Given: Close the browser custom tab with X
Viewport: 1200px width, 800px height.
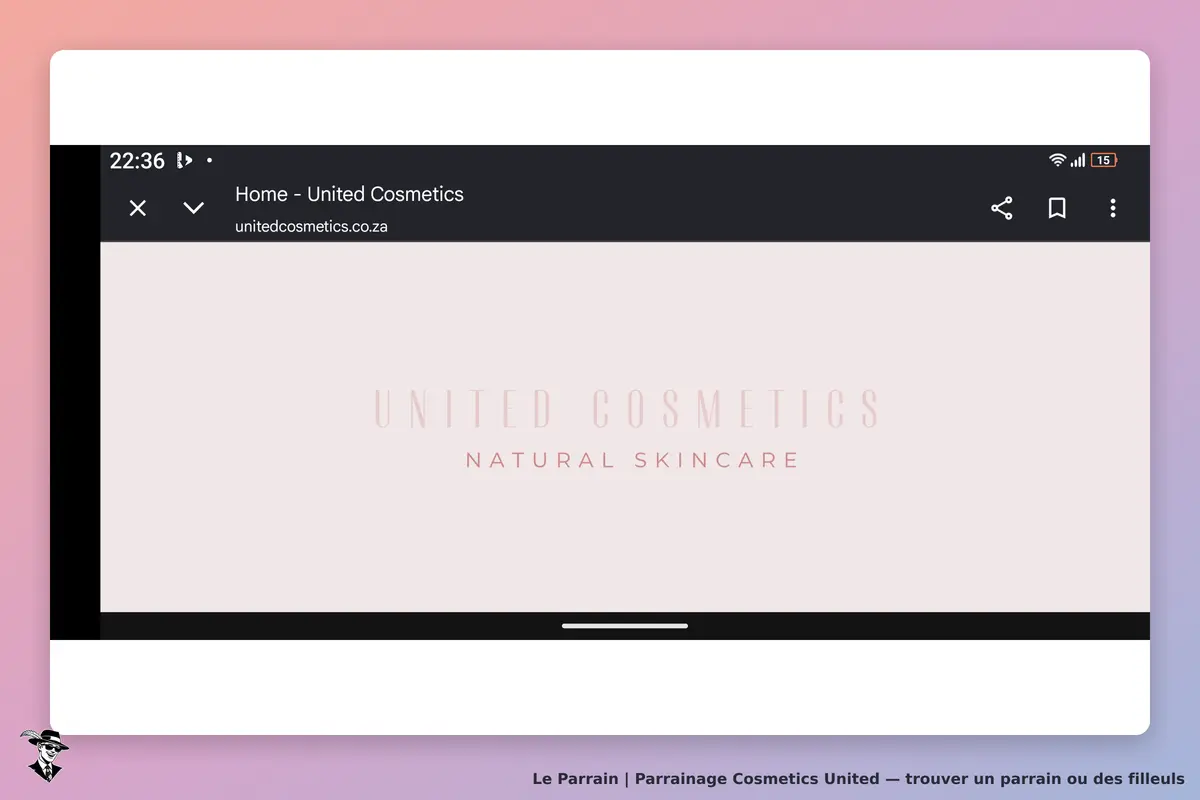Looking at the screenshot, I should click(x=138, y=208).
